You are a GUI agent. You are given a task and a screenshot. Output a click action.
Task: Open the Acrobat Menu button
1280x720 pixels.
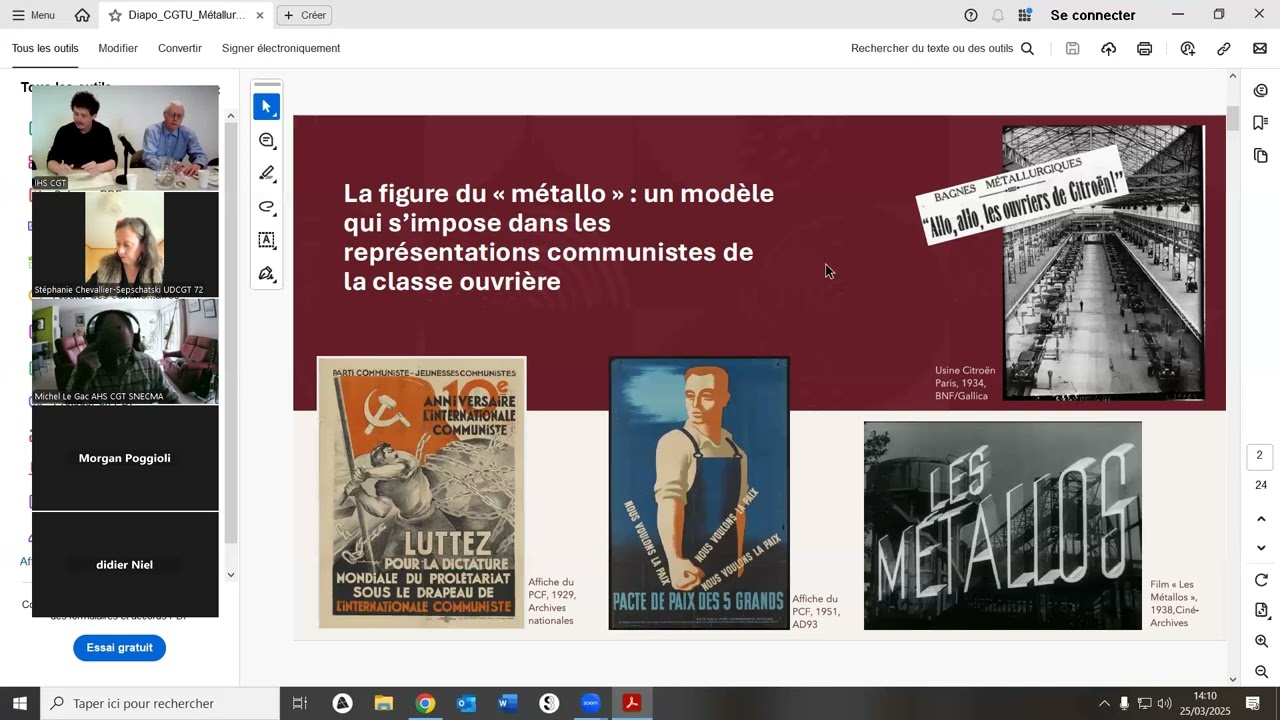(33, 15)
